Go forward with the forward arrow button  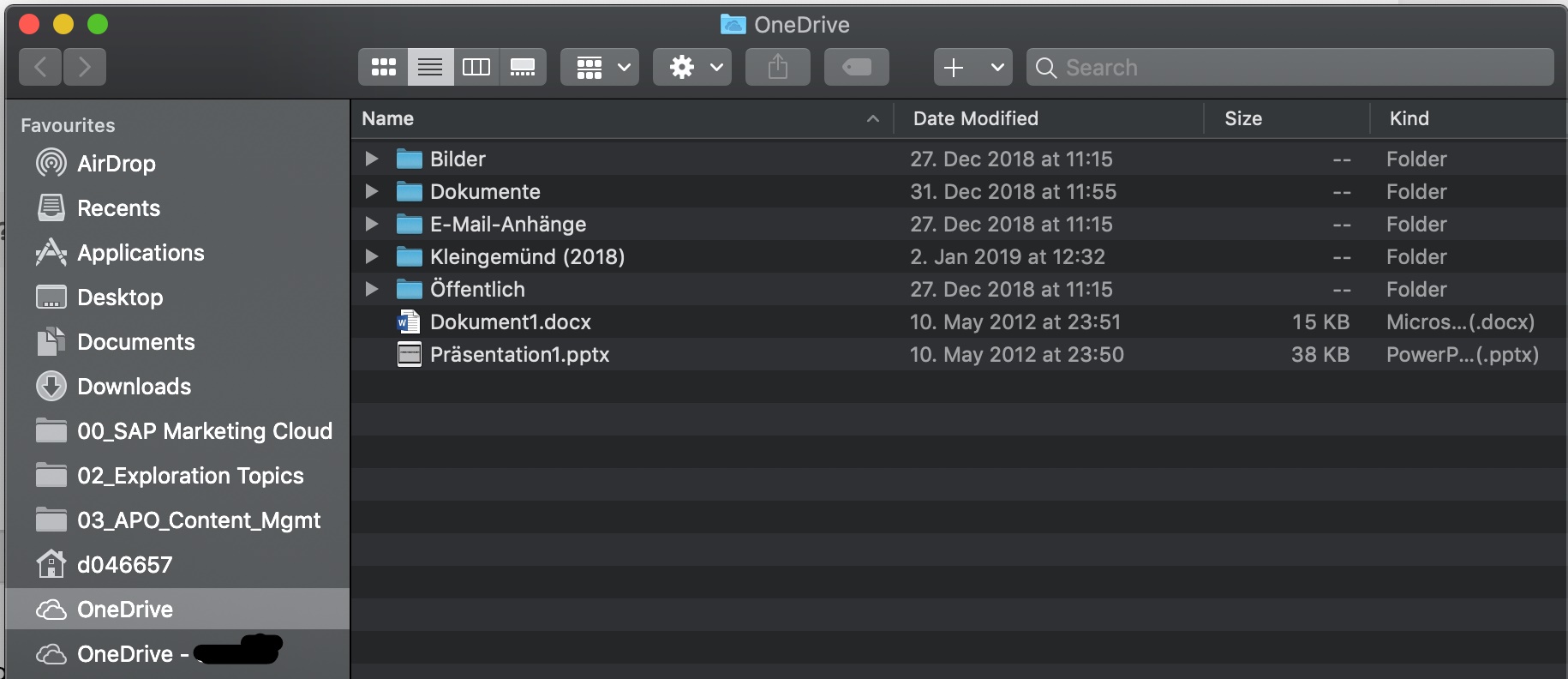(85, 67)
